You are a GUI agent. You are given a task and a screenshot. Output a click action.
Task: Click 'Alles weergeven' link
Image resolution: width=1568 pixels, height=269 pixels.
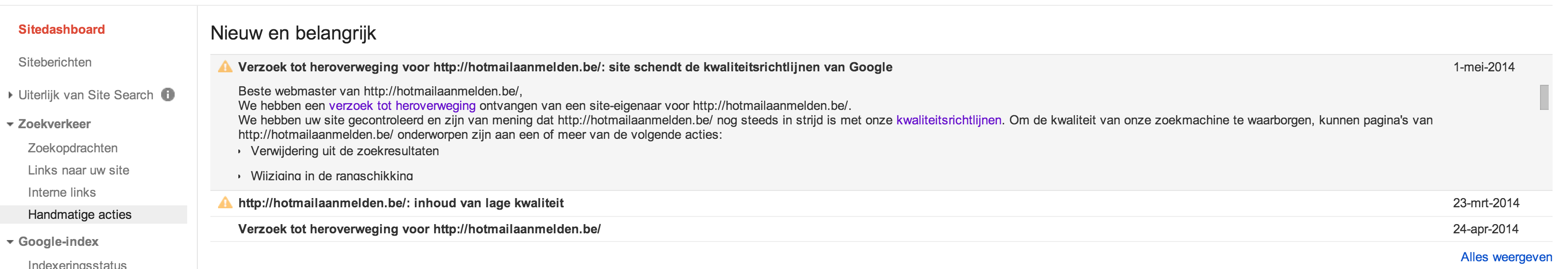click(x=1506, y=257)
